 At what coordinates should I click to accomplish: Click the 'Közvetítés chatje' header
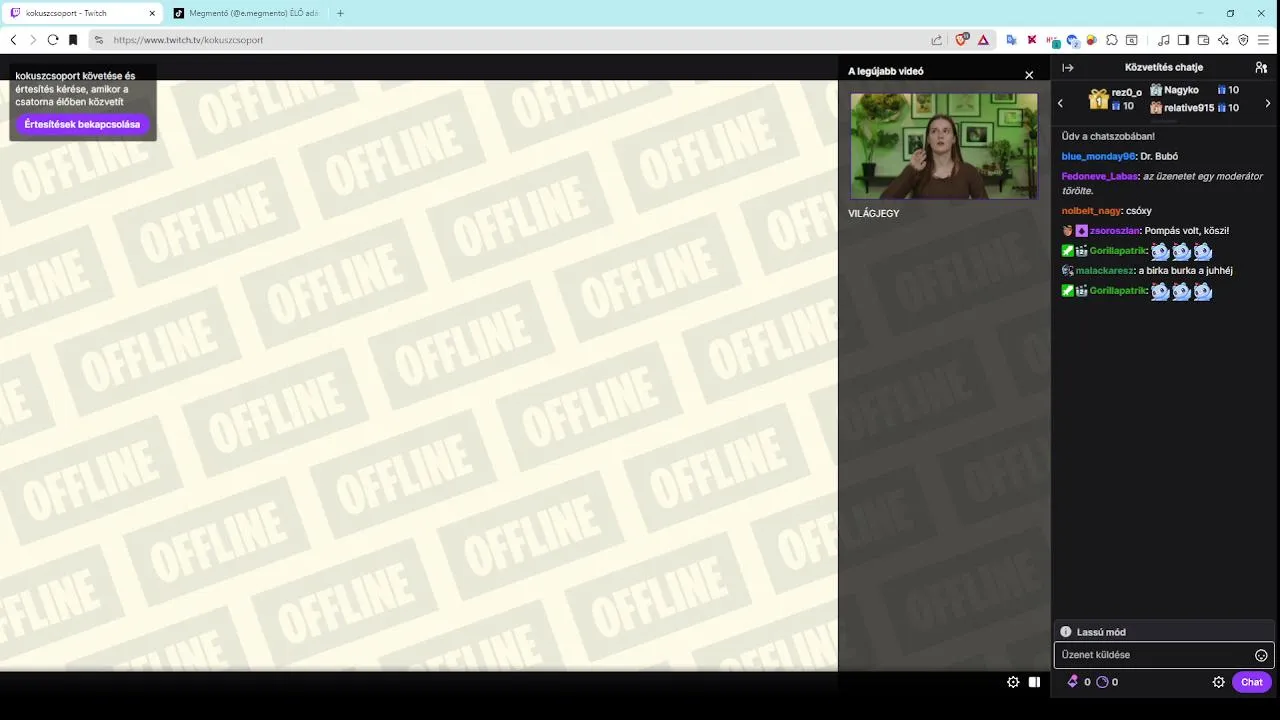click(x=1164, y=67)
